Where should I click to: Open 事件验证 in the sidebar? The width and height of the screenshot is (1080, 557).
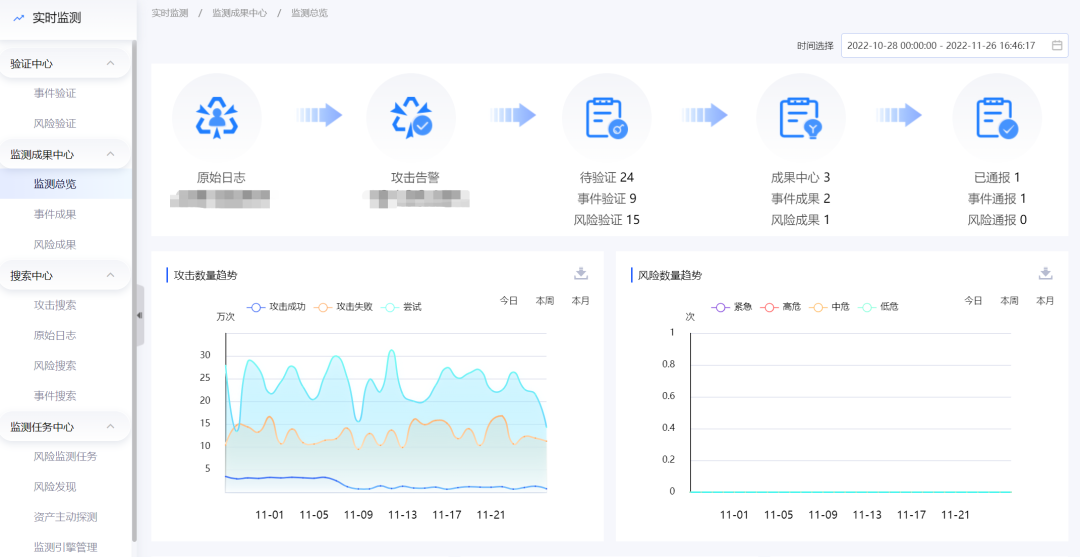click(55, 93)
